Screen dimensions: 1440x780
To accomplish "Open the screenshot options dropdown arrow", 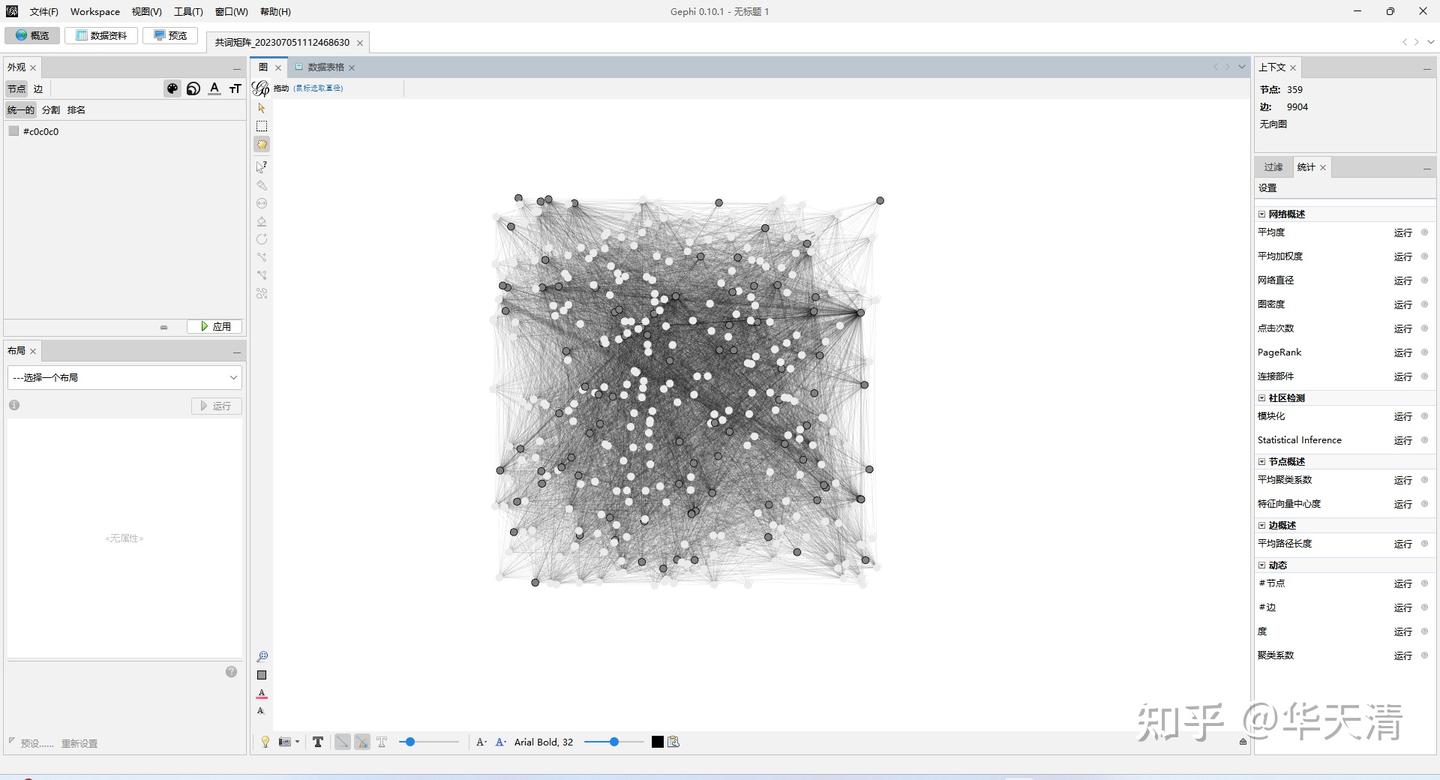I will coord(297,742).
